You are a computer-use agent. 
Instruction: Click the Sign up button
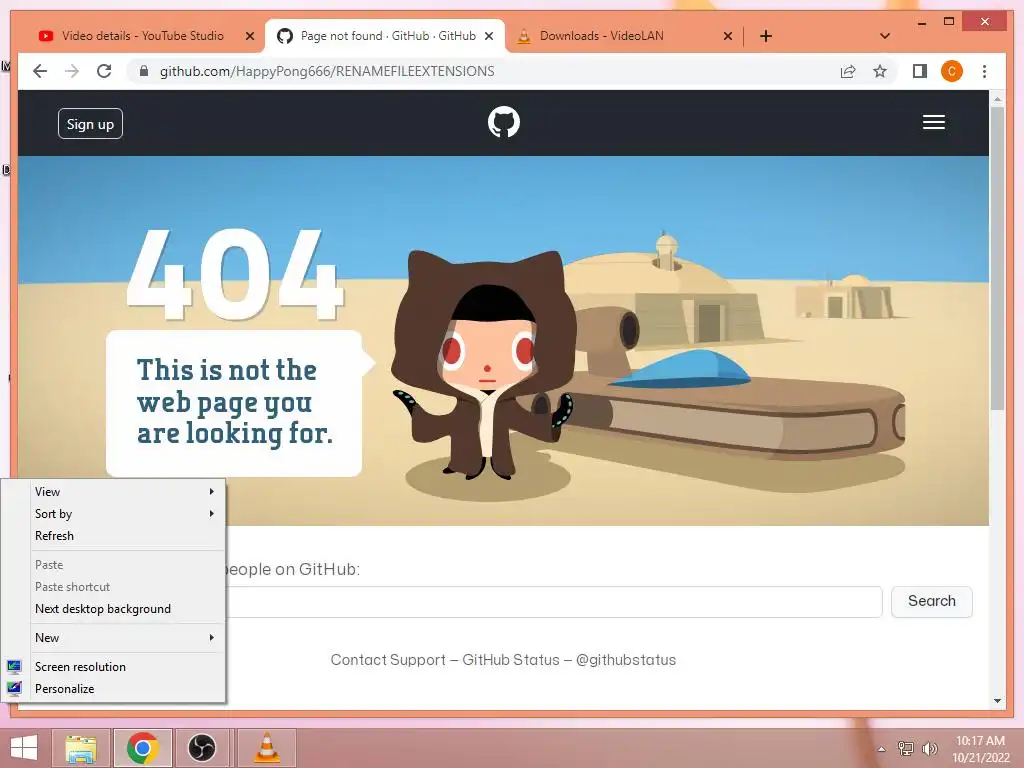click(x=90, y=123)
